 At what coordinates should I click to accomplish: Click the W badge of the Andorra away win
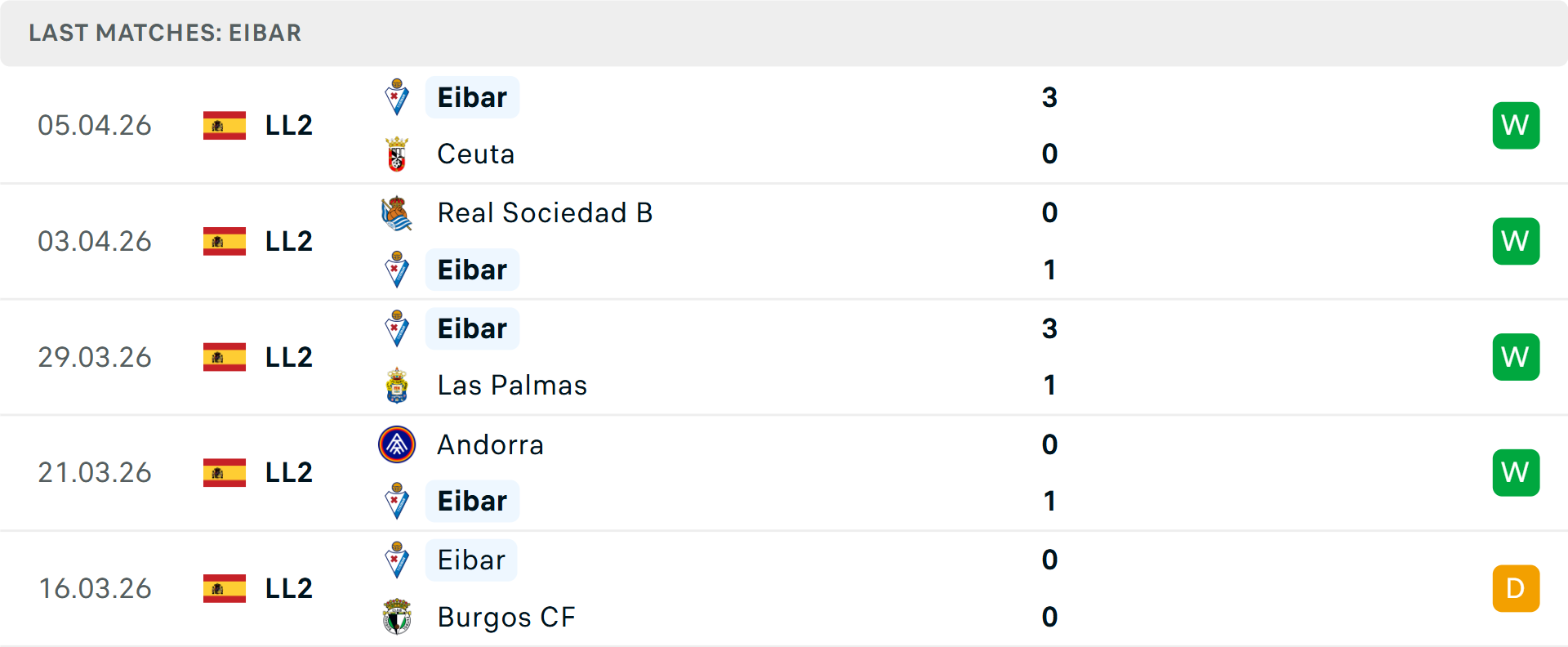tap(1516, 472)
